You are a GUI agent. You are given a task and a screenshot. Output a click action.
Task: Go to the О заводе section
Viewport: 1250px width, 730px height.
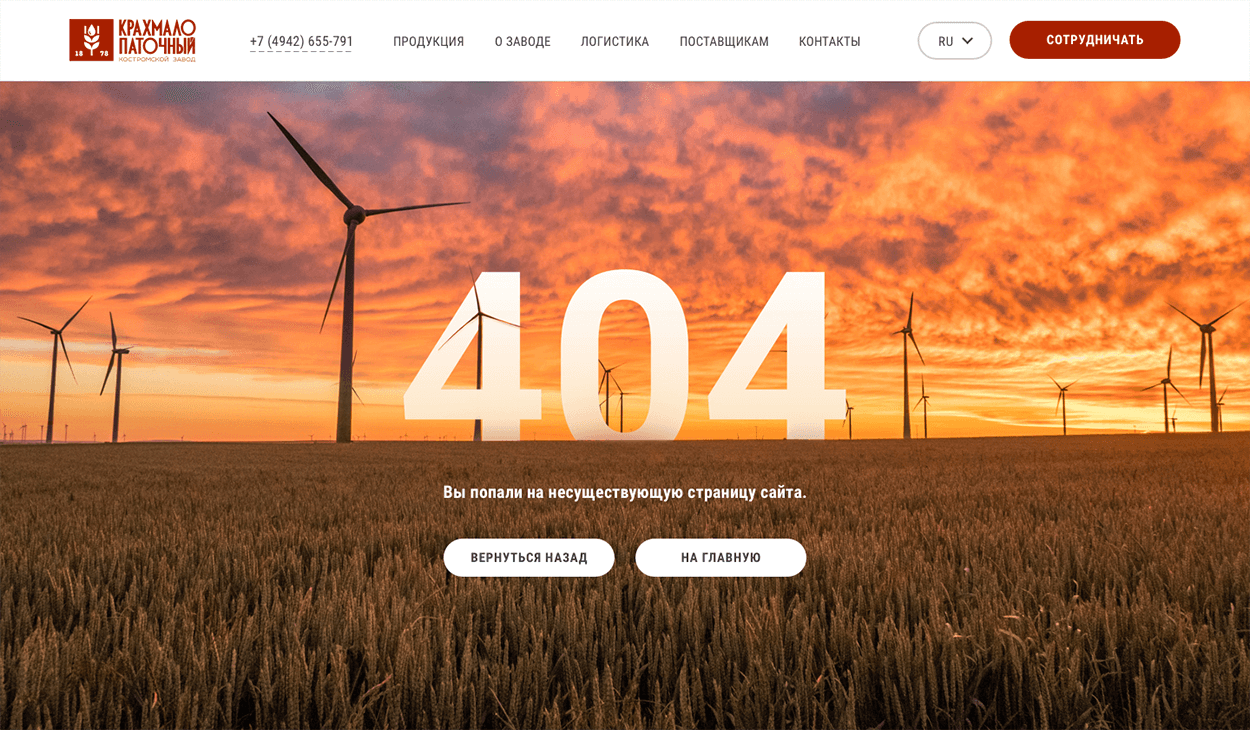522,42
